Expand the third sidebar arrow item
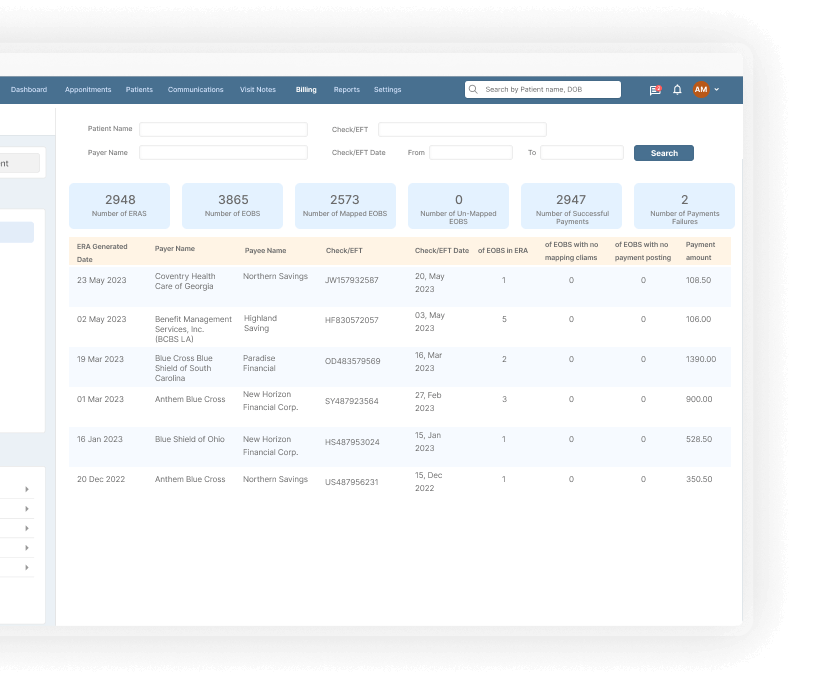 tap(27, 528)
